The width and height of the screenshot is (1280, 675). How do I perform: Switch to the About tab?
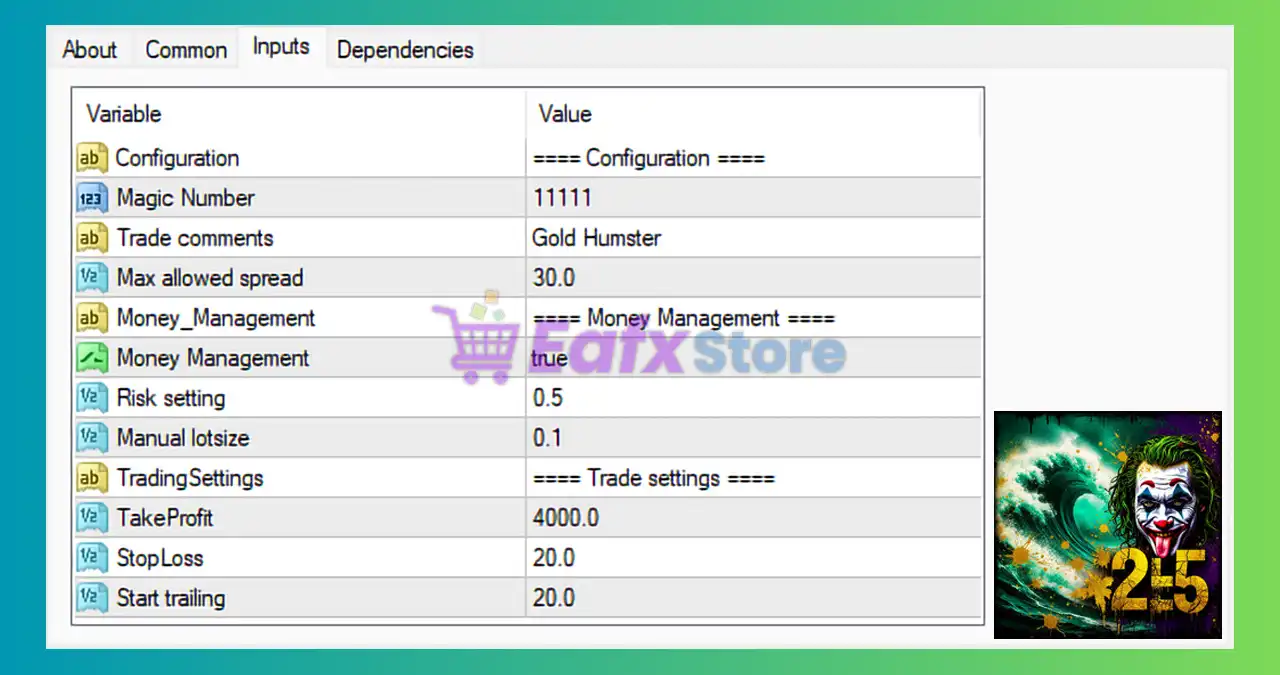[90, 50]
